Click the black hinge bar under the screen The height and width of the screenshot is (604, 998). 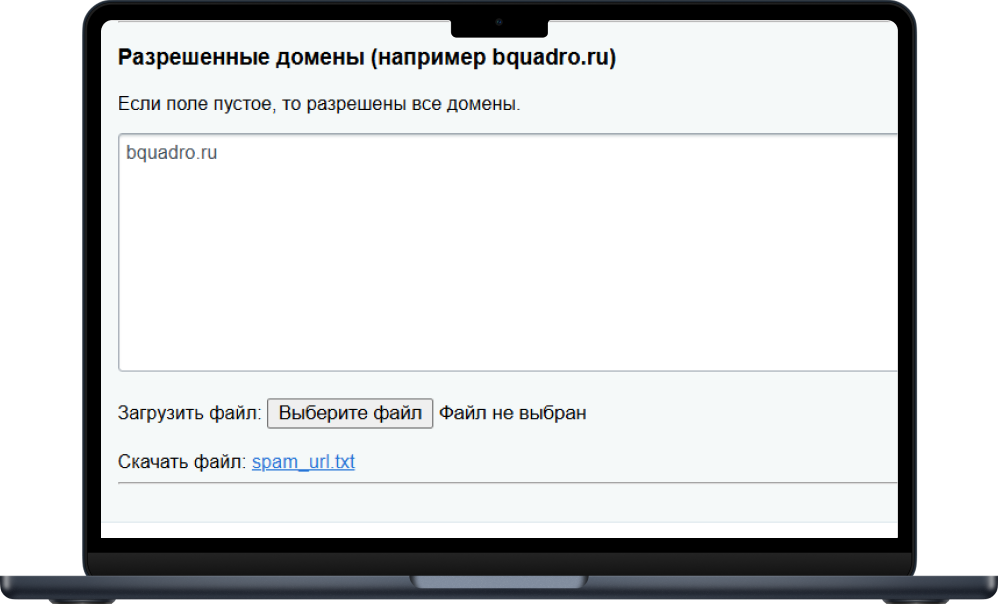point(499,561)
